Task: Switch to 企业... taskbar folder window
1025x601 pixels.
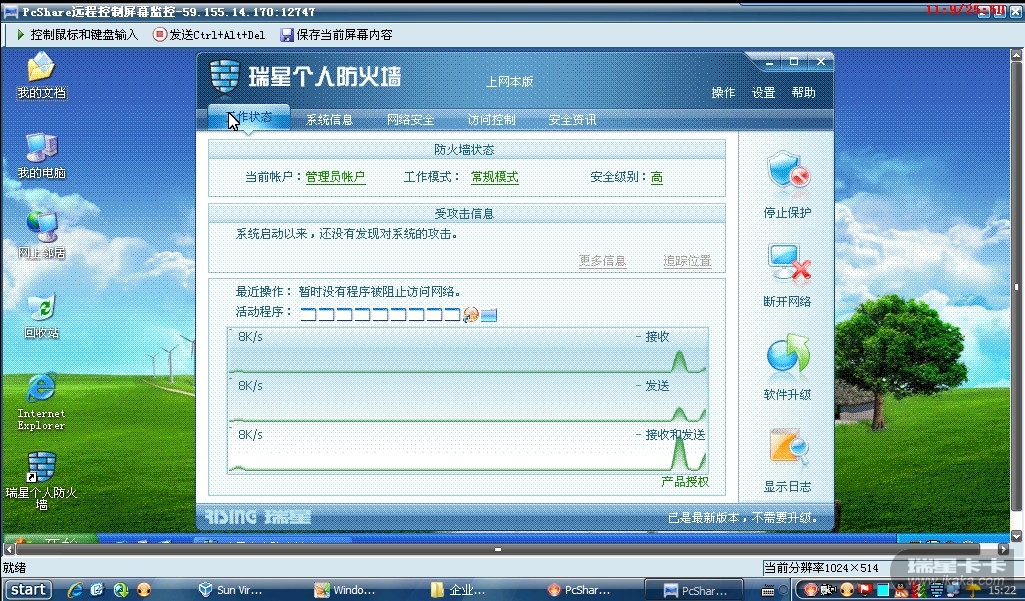Action: (459, 590)
